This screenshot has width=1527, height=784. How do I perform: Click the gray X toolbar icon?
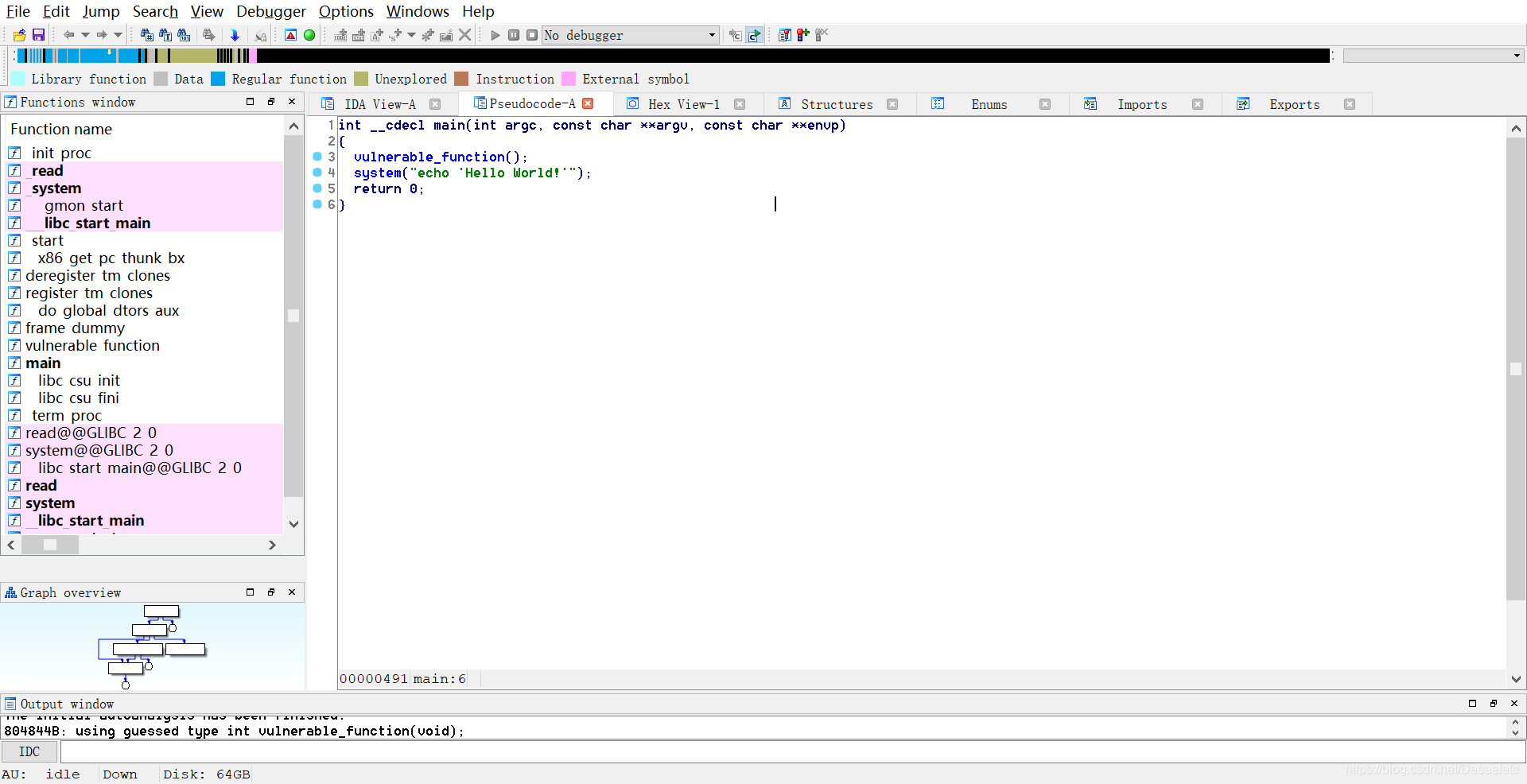[x=465, y=35]
